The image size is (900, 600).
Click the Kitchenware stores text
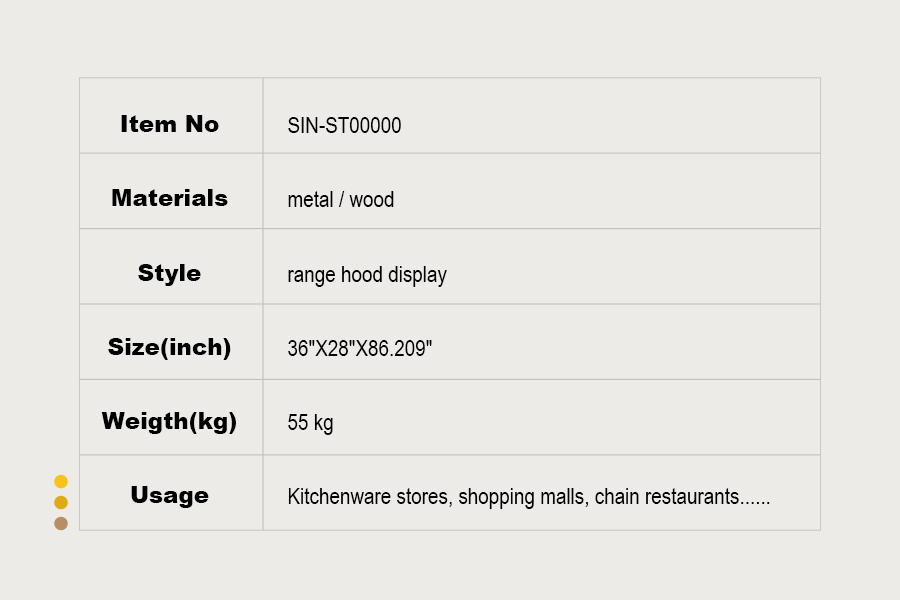click(x=369, y=497)
